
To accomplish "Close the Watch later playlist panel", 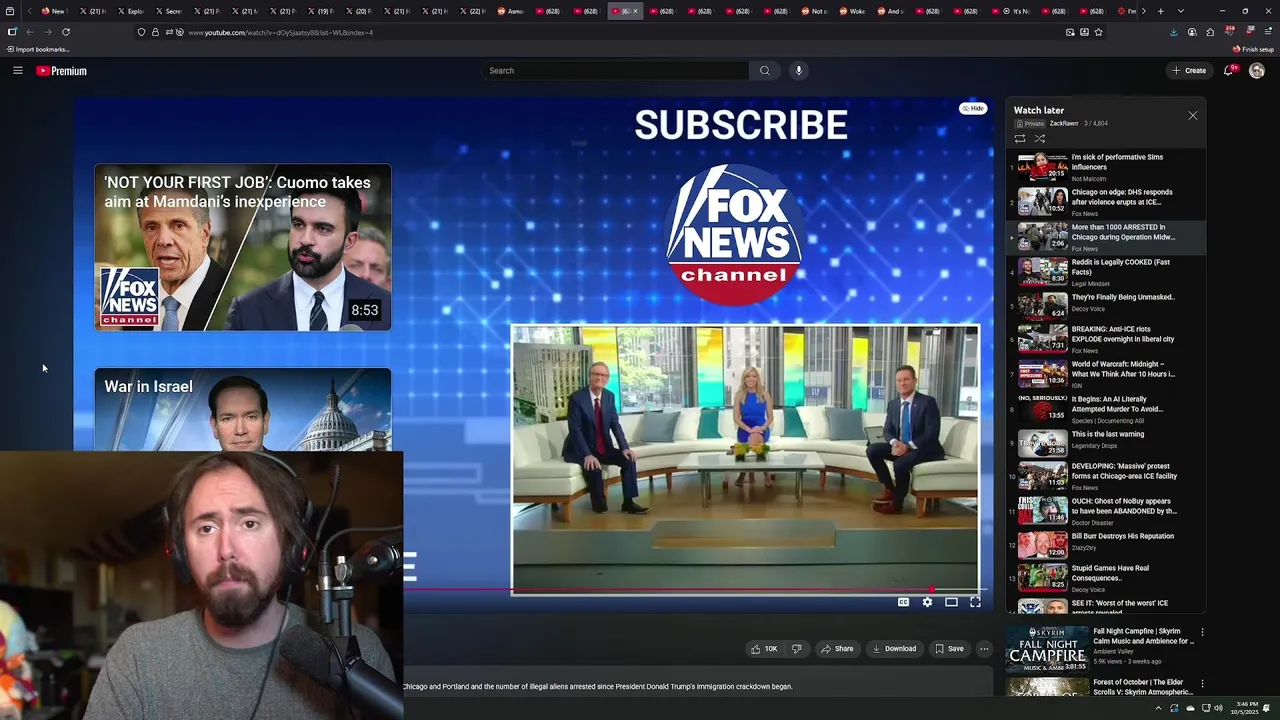I will (1192, 116).
